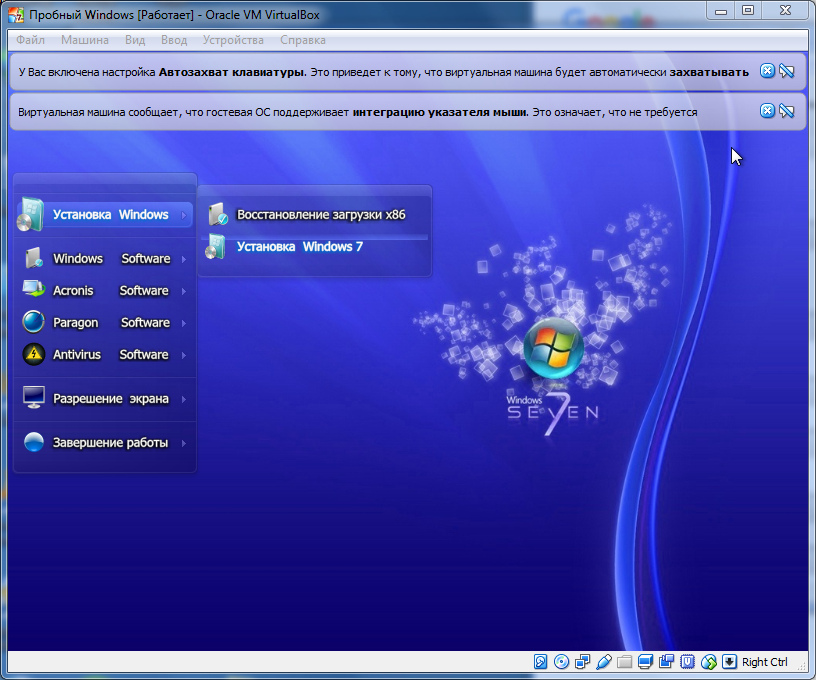Viewport: 816px width, 680px height.
Task: Open the Устройства menu
Action: click(x=233, y=40)
